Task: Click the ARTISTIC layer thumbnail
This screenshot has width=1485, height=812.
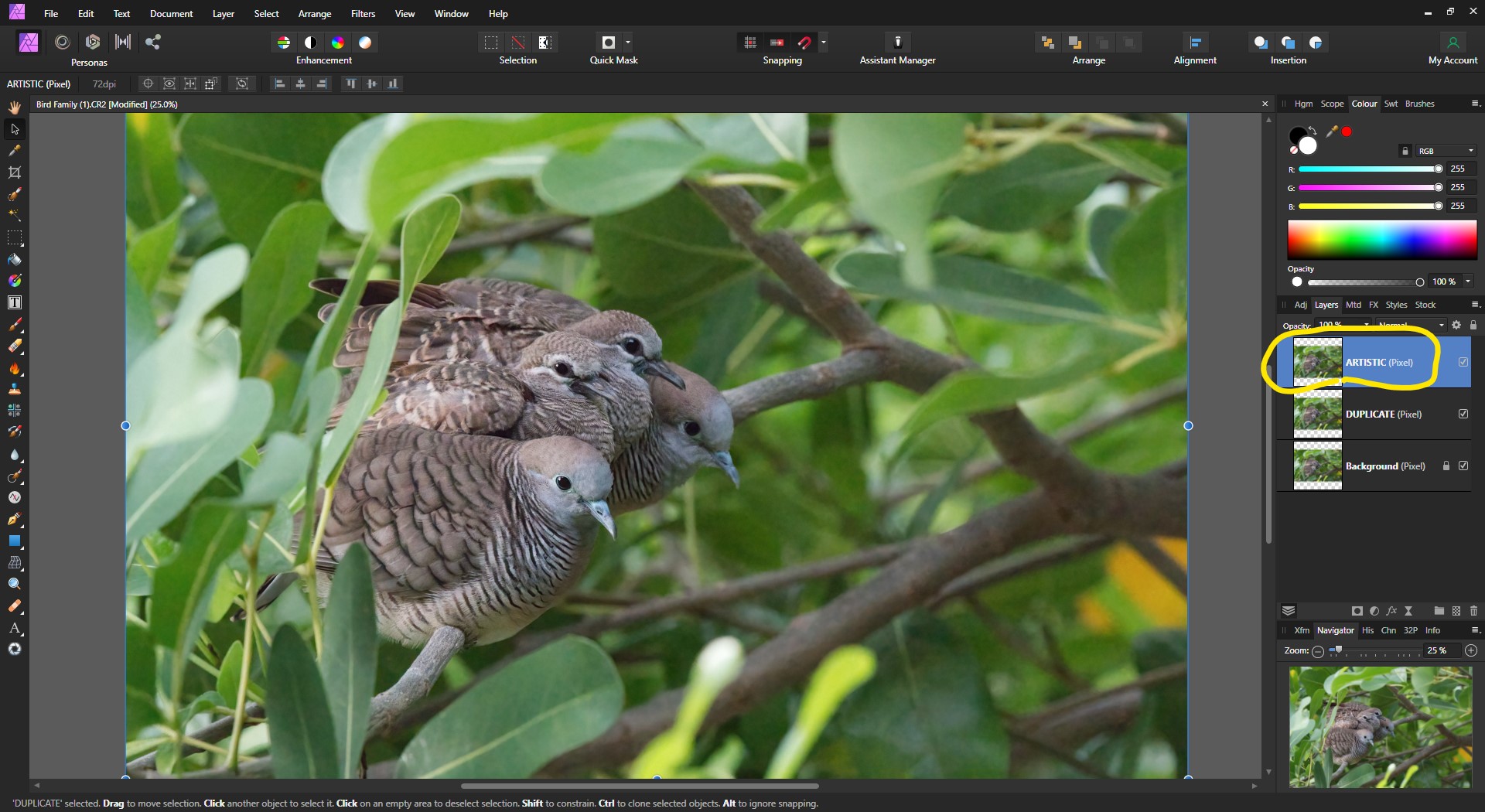Action: point(1317,362)
